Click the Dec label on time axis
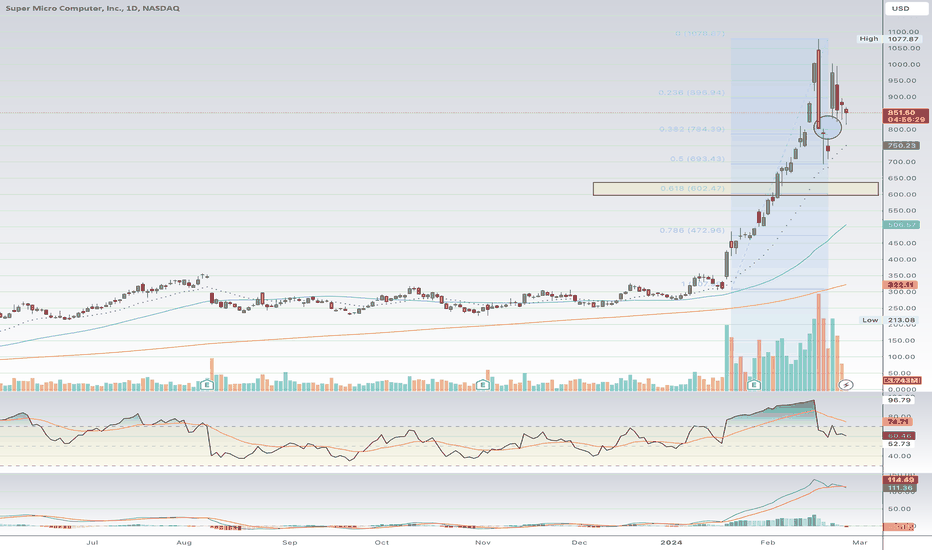 click(579, 542)
